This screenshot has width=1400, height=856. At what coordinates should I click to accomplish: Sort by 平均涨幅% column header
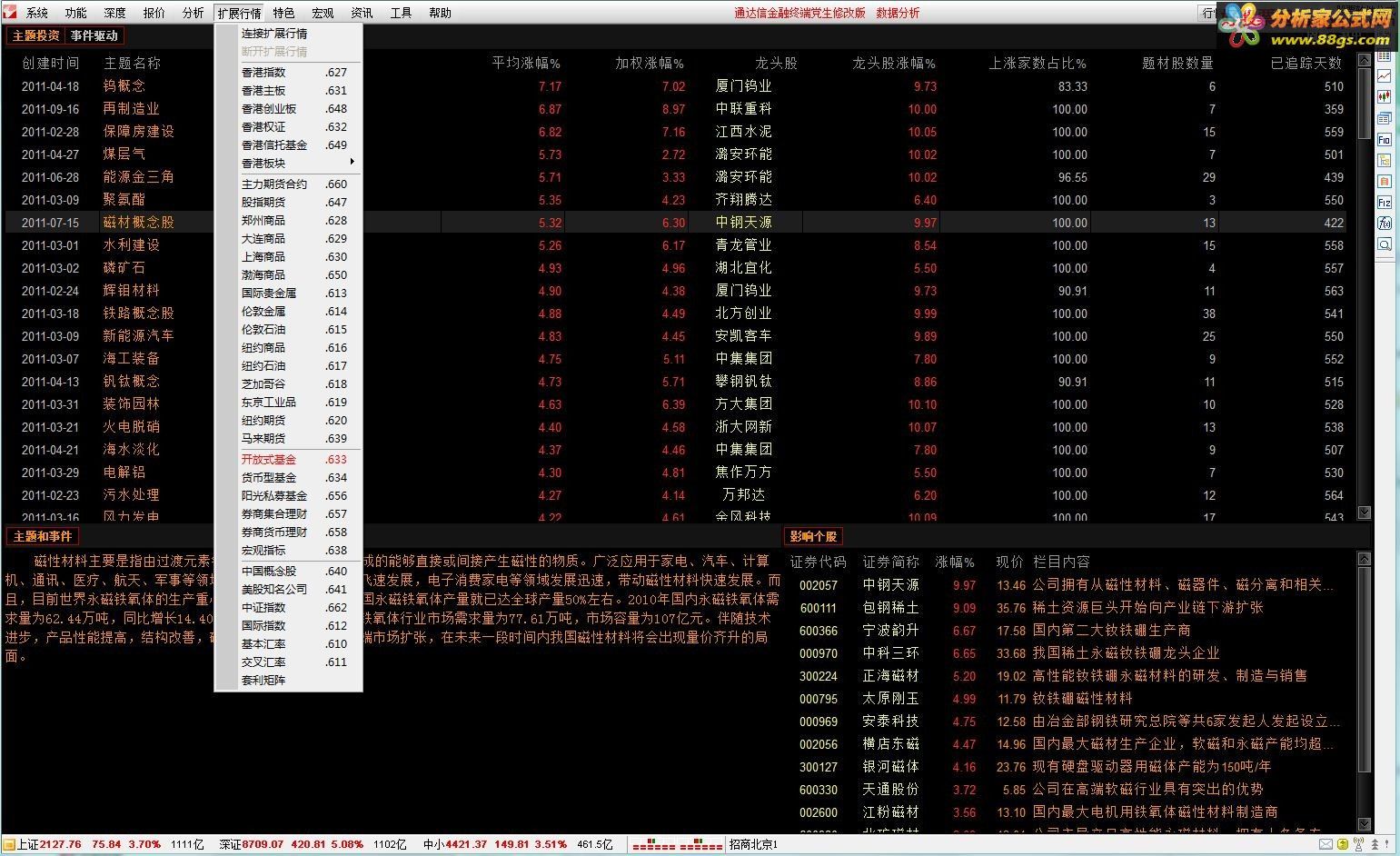526,64
